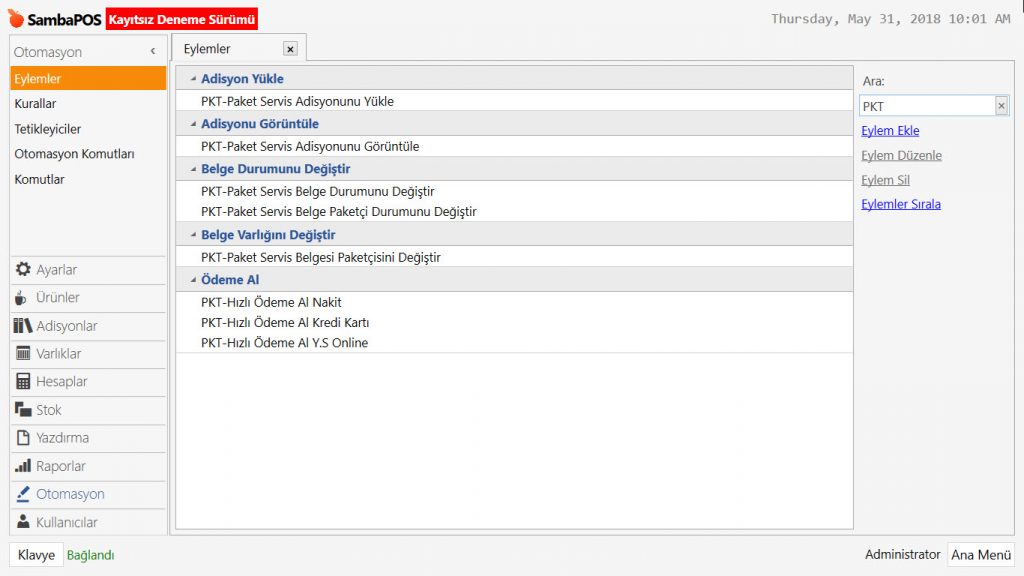Open Tetikleyiciler from the sidebar
Image resolution: width=1024 pixels, height=576 pixels.
tap(48, 129)
